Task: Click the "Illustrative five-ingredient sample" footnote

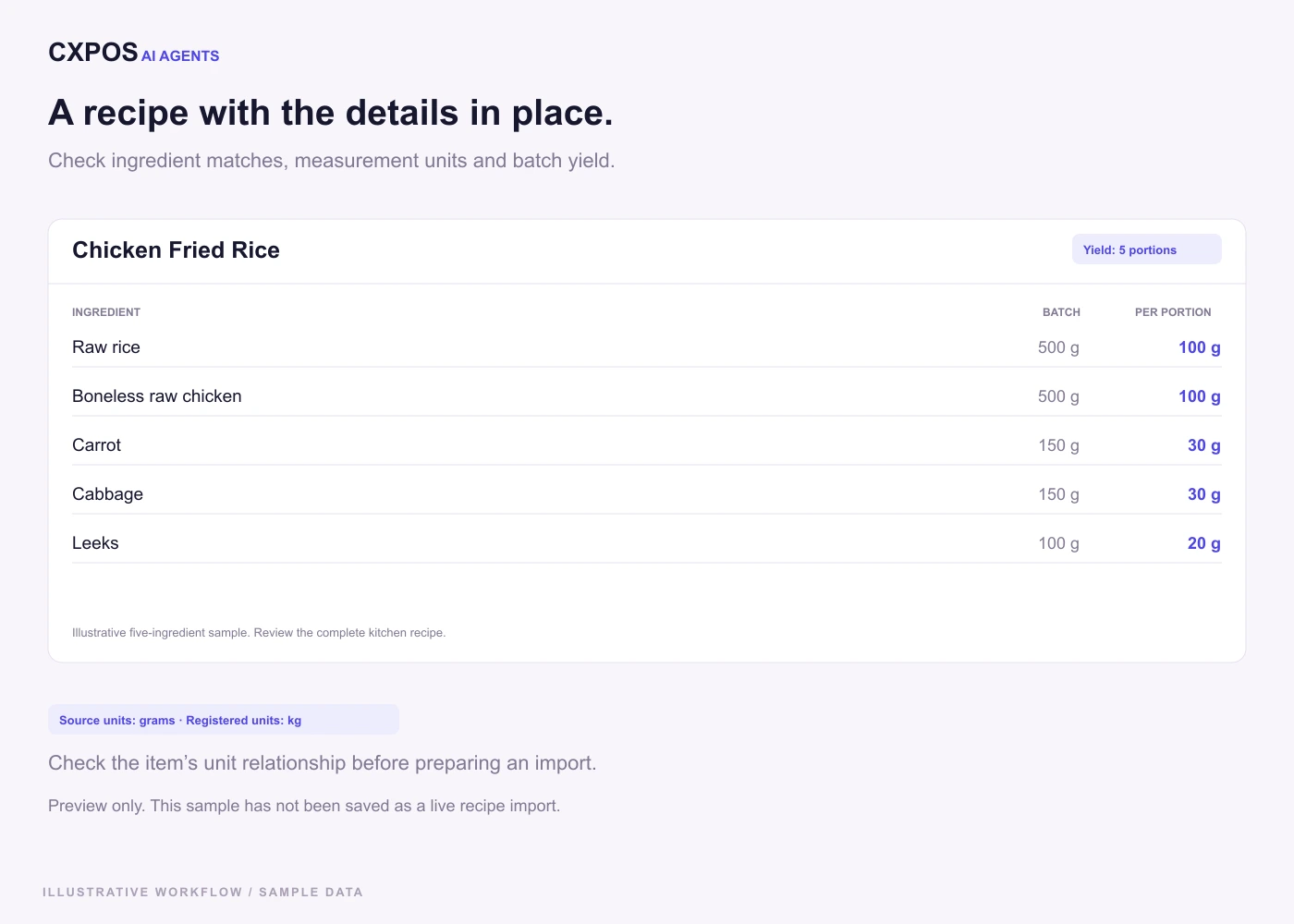Action: 259,633
